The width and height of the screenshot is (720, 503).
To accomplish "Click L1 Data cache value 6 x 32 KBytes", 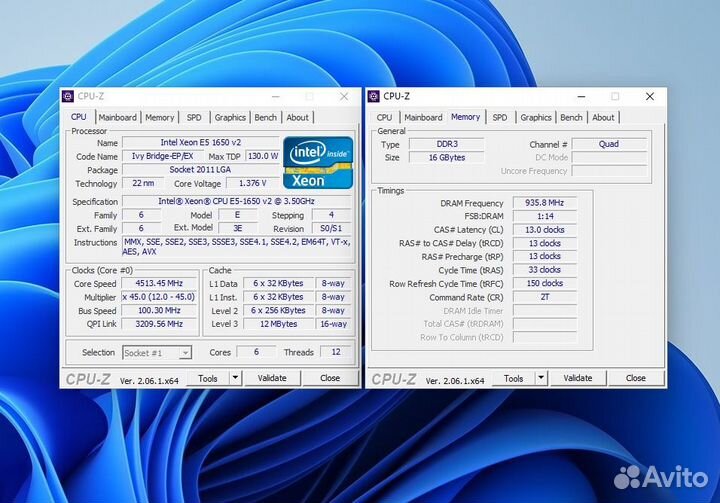I will pyautogui.click(x=278, y=283).
